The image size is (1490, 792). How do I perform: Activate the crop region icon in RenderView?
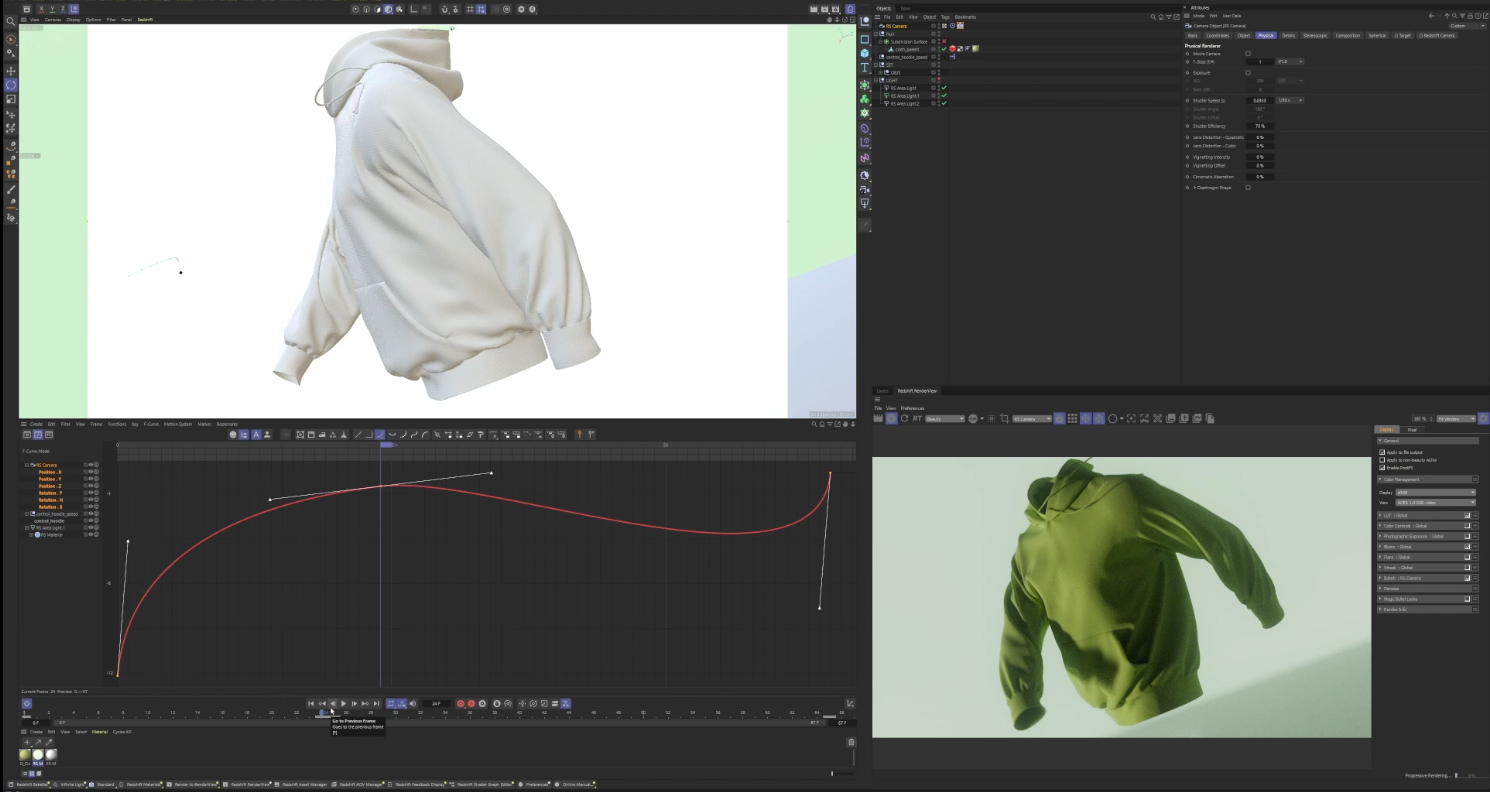1004,418
